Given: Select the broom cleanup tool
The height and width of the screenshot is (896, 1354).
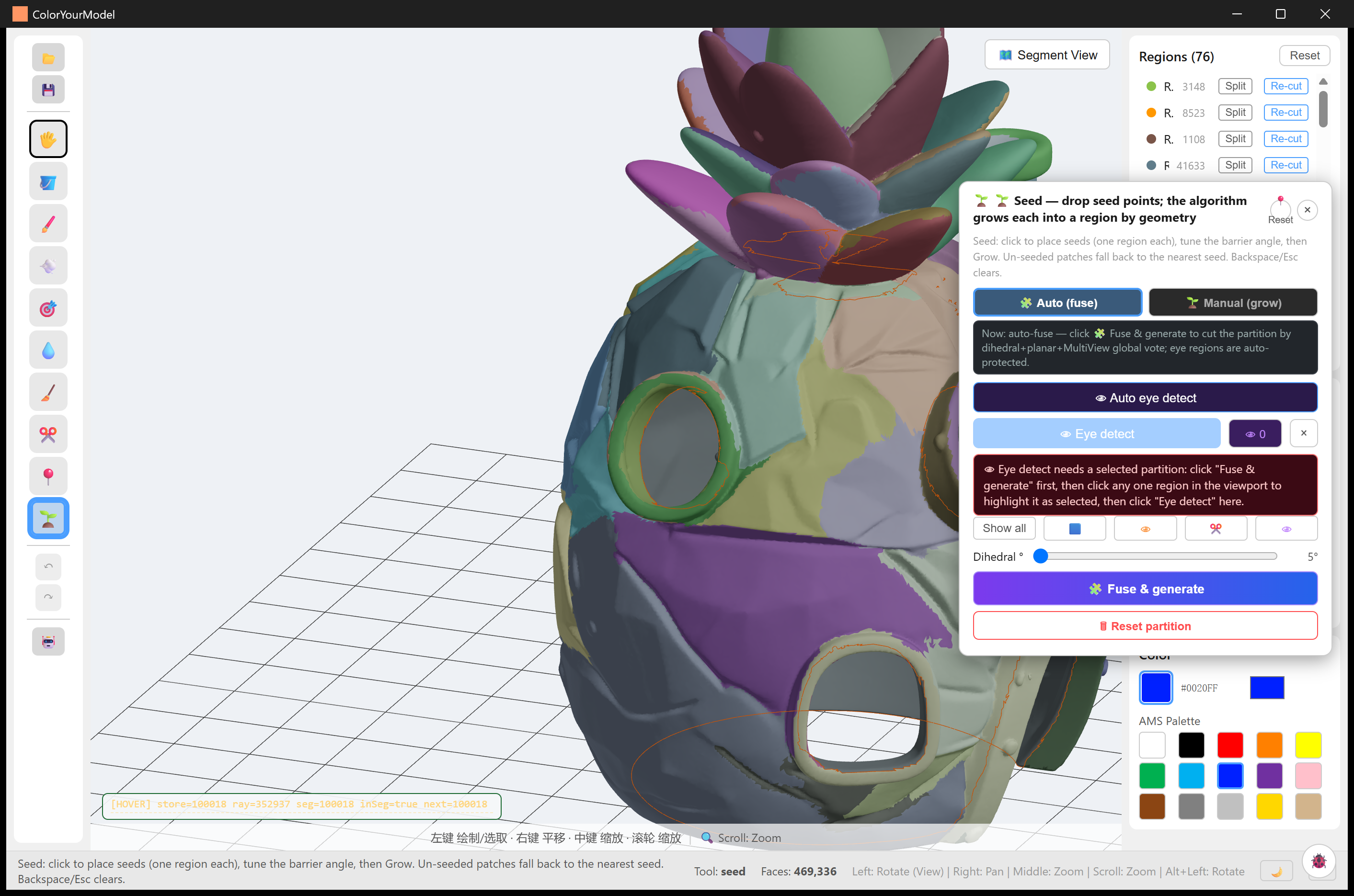Looking at the screenshot, I should (48, 393).
